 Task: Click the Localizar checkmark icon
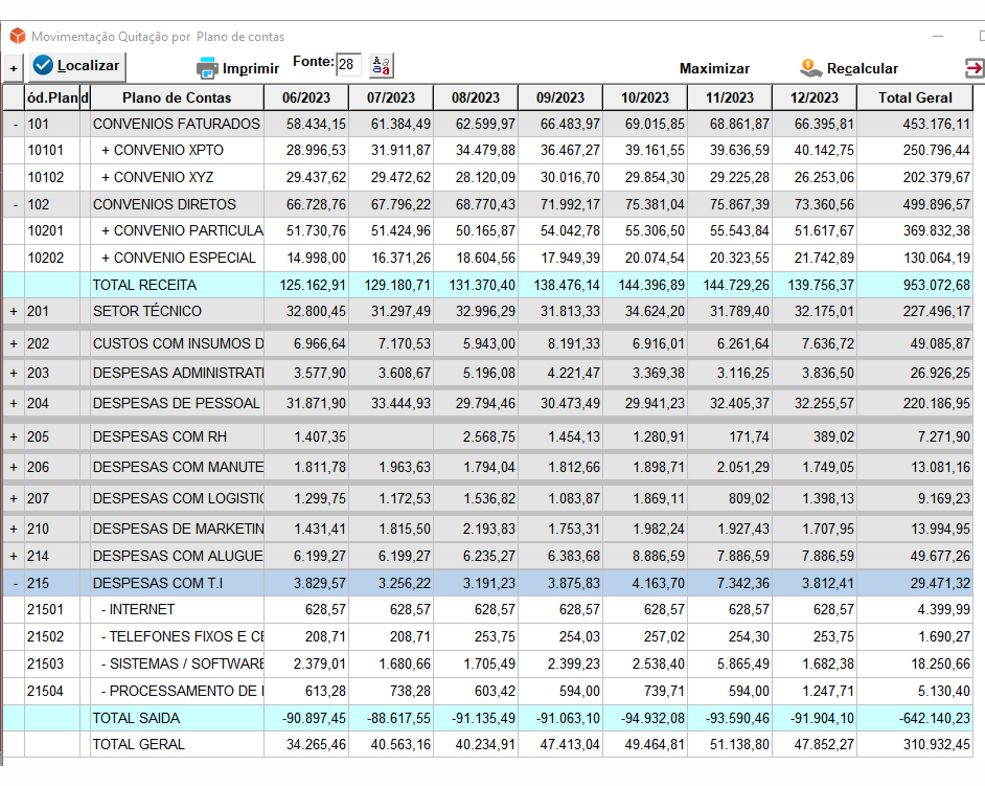tap(43, 66)
